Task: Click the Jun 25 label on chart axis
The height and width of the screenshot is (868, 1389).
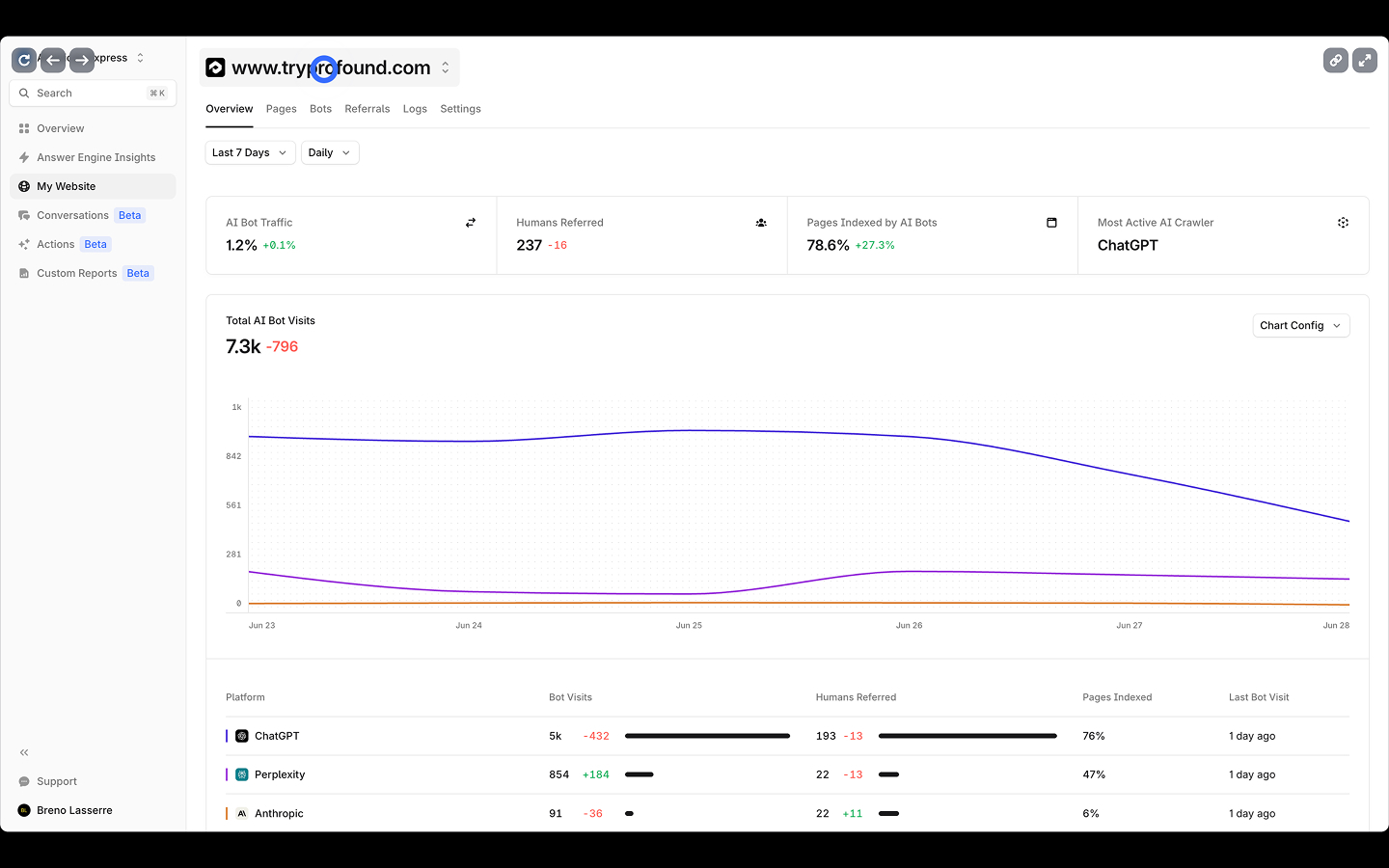Action: tap(689, 626)
